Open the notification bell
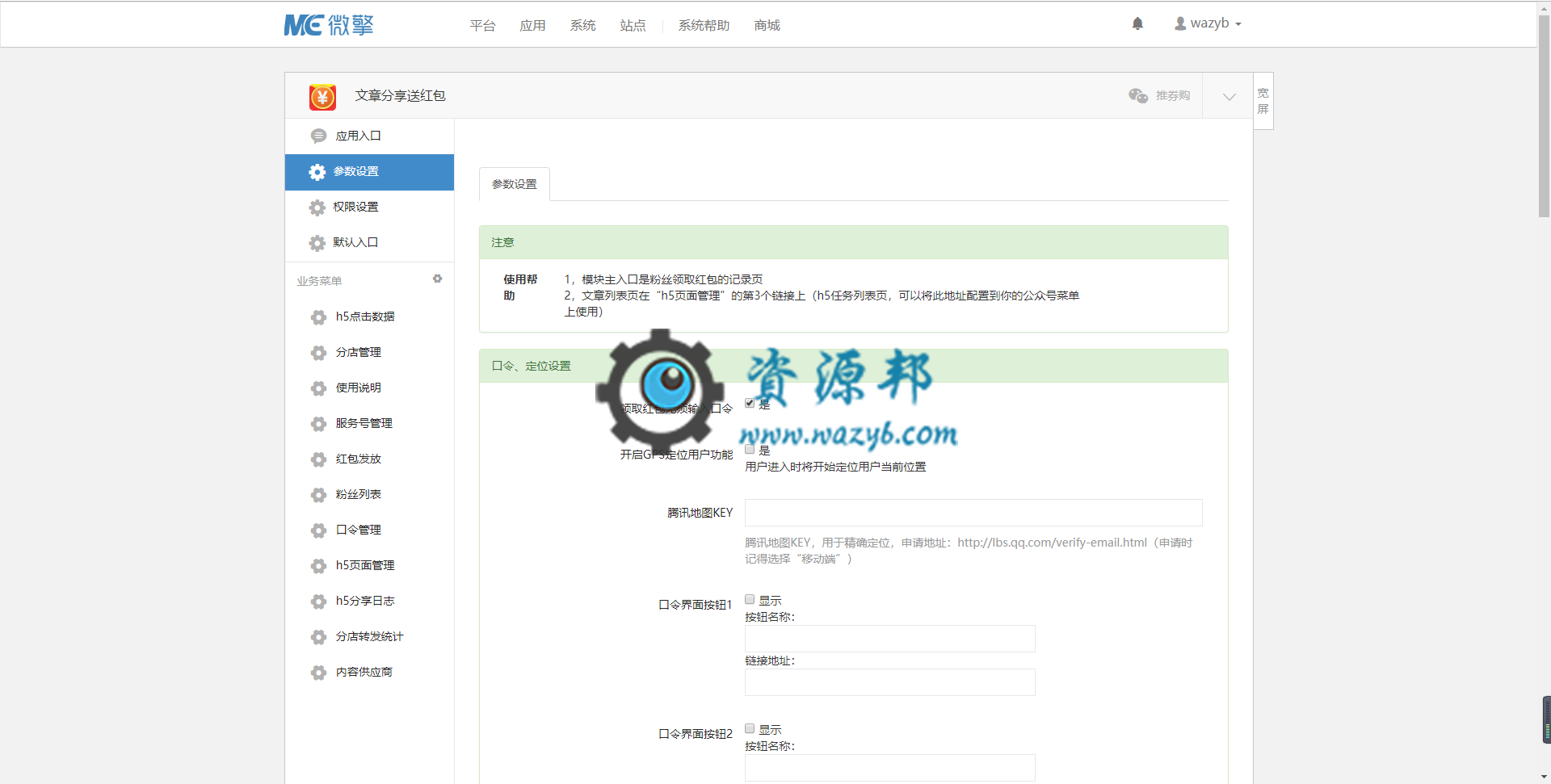Viewport: 1551px width, 784px height. pos(1137,24)
